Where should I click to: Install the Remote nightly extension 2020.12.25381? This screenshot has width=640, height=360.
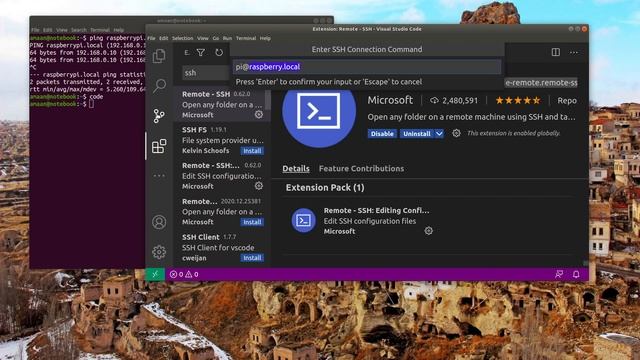252,222
